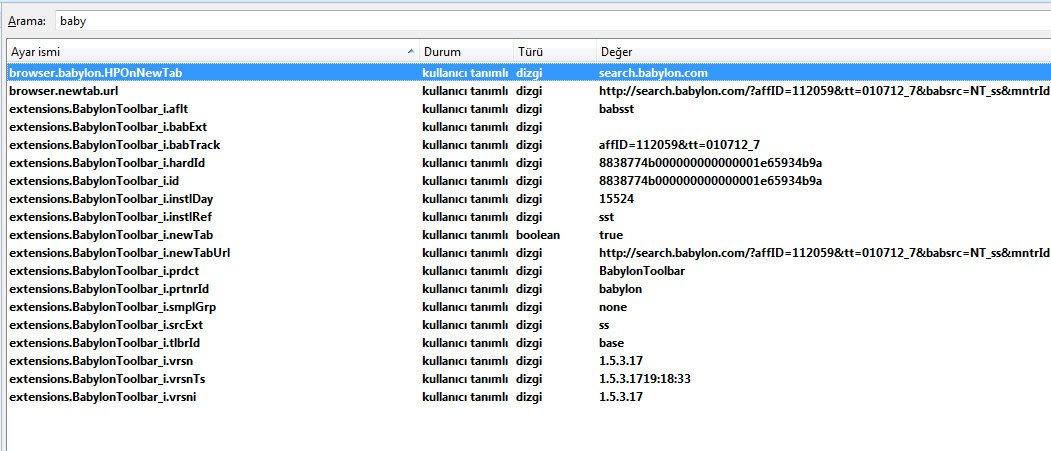Screen dimensions: 1051x451
Task: Select extensions.BabylonToolbar_i.srcExt preference
Action: click(528, 326)
